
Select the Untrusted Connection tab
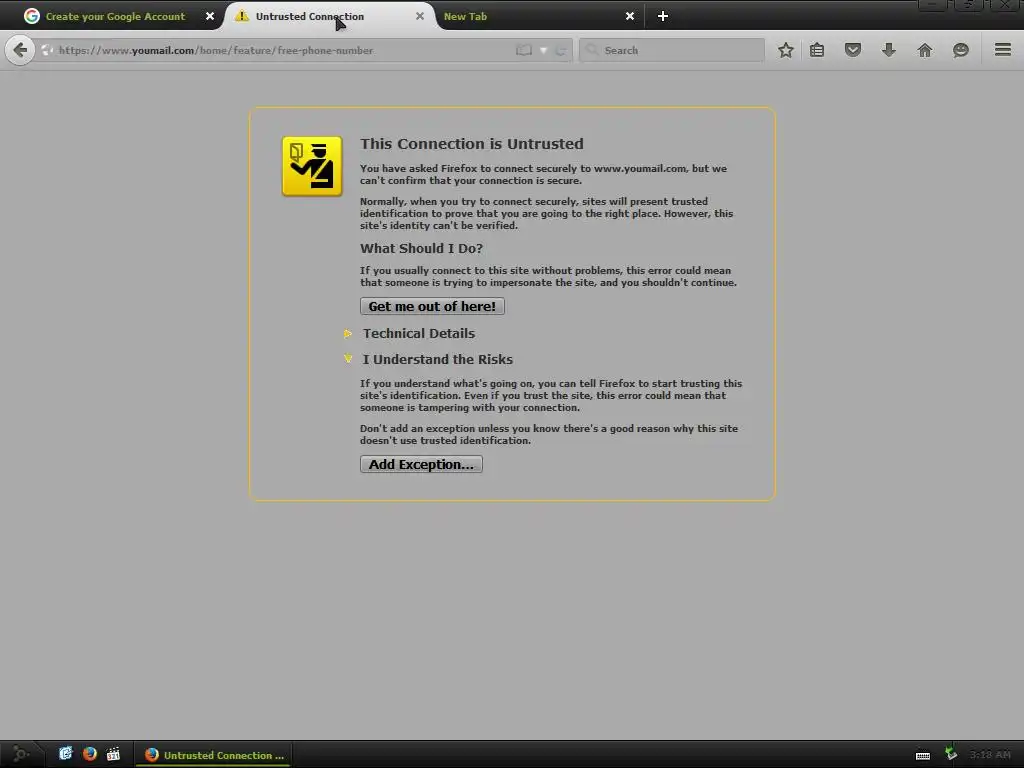click(x=330, y=16)
